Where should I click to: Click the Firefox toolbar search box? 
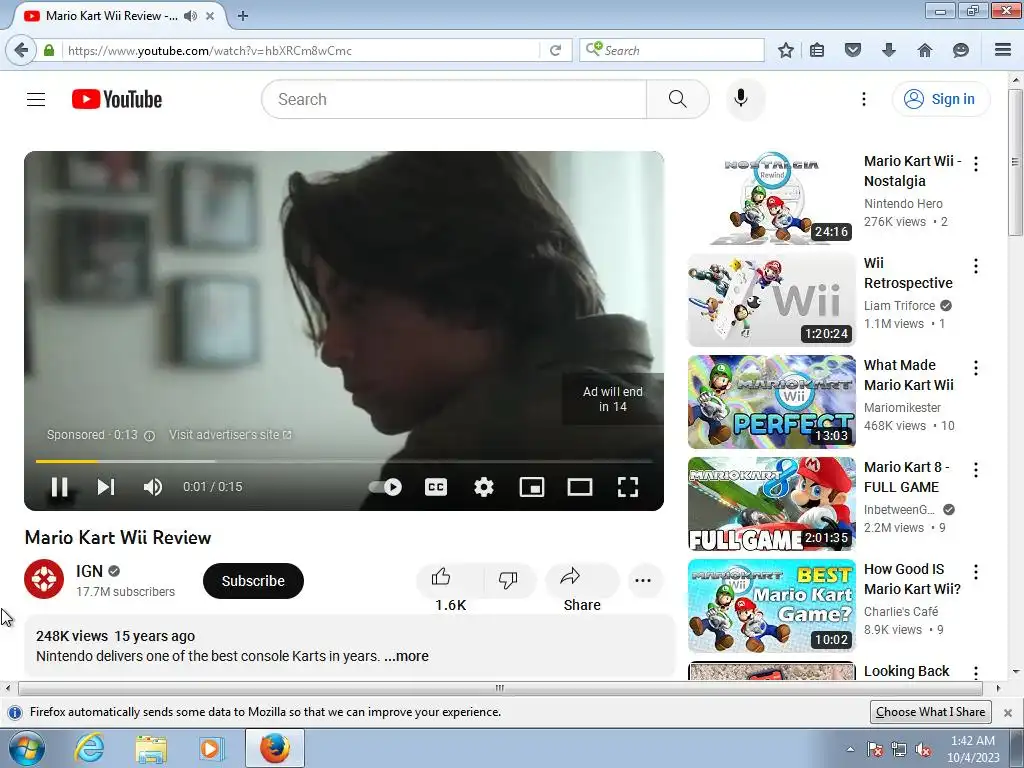(671, 50)
